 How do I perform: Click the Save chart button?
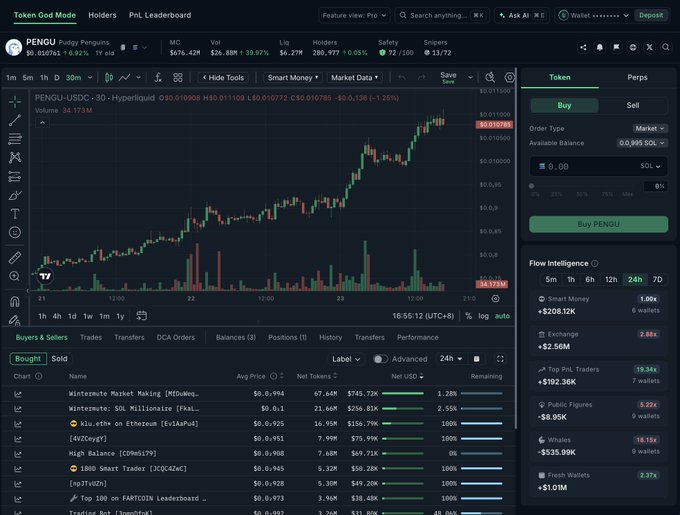(448, 78)
